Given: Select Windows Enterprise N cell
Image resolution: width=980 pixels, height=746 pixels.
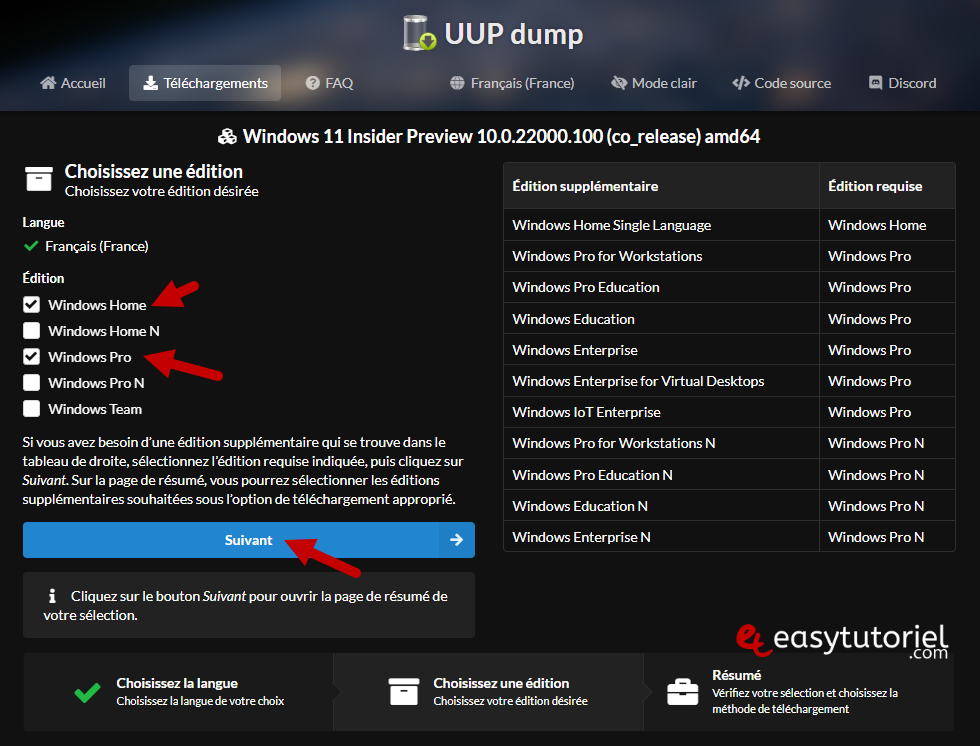Looking at the screenshot, I should click(x=661, y=537).
